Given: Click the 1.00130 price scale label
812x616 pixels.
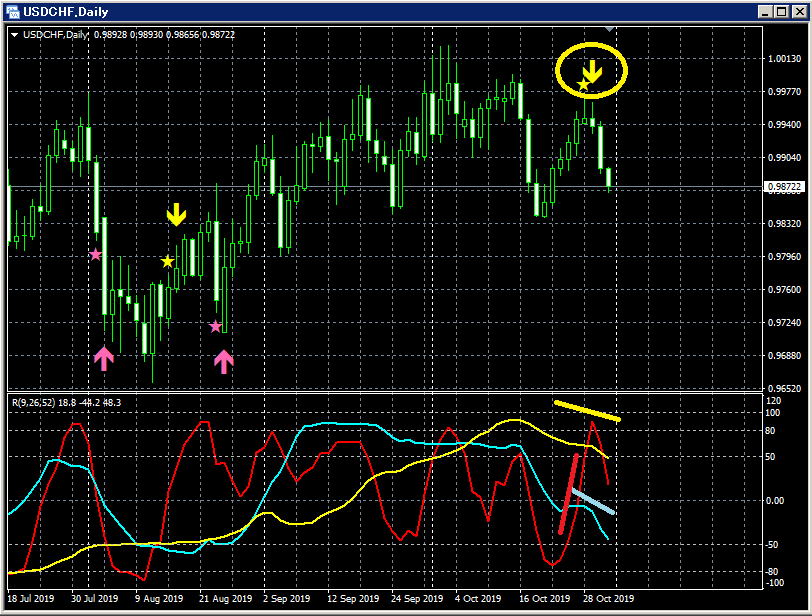Looking at the screenshot, I should 784,58.
